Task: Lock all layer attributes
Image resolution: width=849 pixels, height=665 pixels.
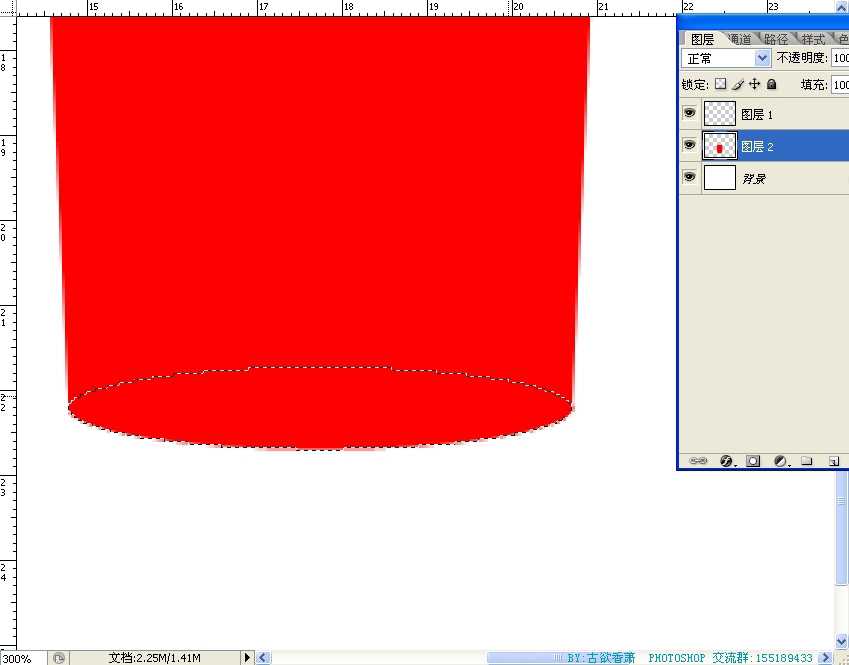Action: click(772, 85)
